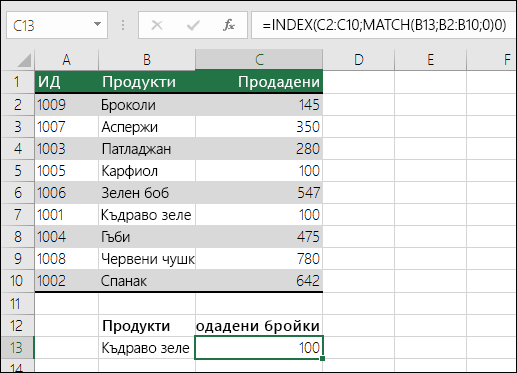Screen dimensions: 517x373
Task: Click into the formula bar text
Action: click(383, 25)
